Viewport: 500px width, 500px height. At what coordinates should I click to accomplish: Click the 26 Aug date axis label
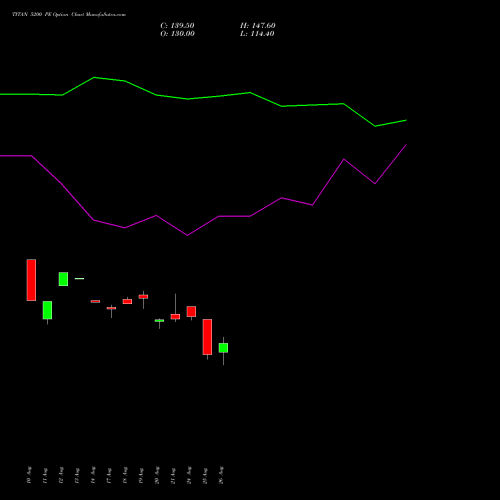click(221, 475)
